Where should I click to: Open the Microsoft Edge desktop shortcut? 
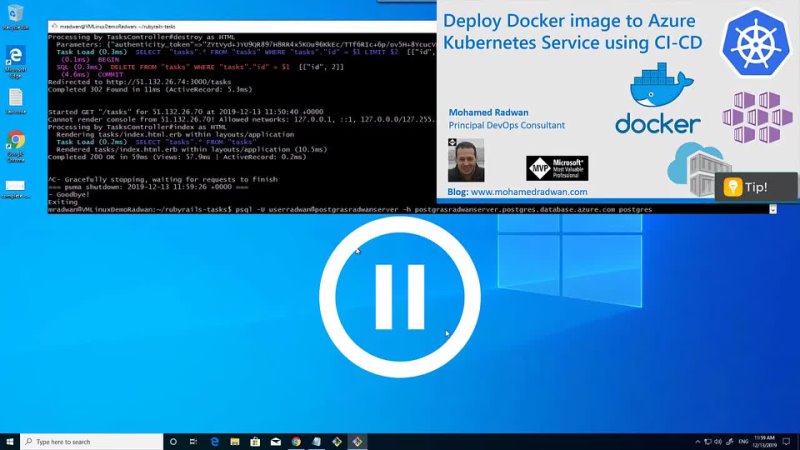(x=16, y=62)
